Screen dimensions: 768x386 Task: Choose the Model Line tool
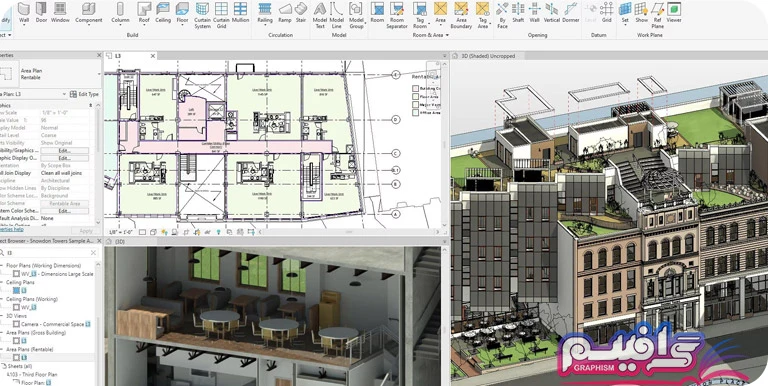336,15
